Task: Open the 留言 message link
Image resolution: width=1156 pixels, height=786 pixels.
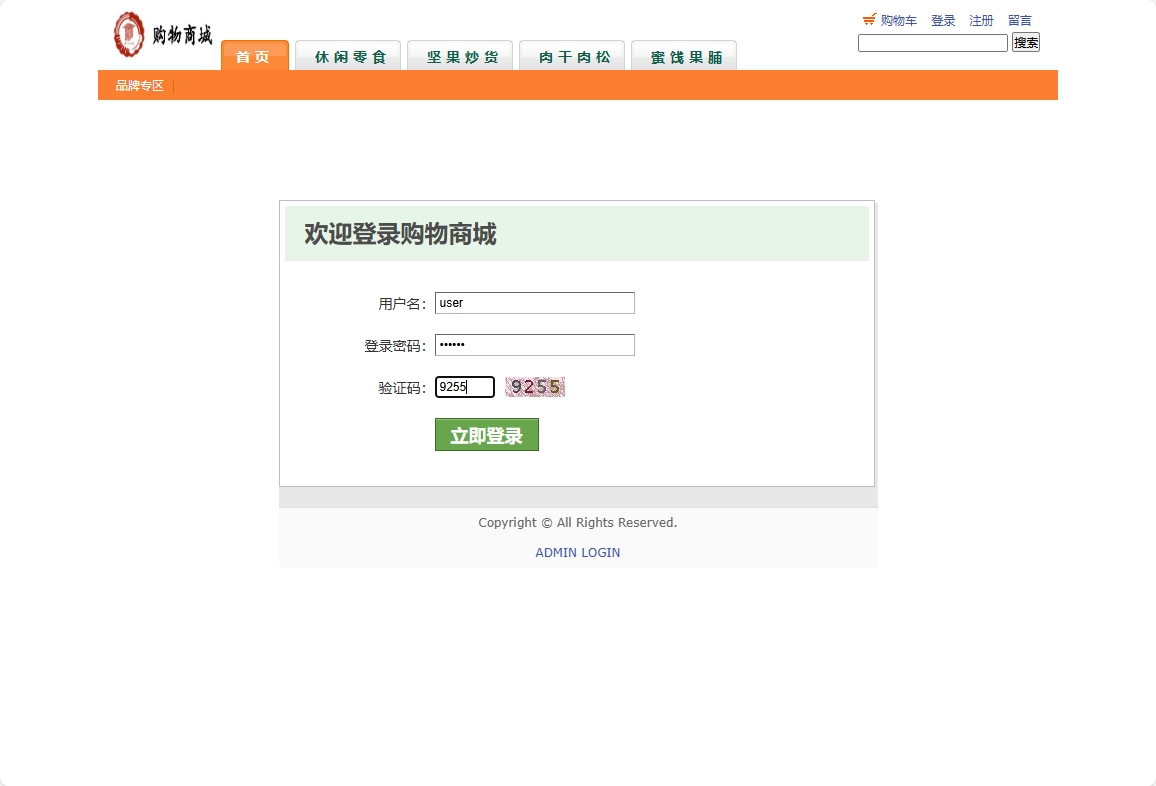Action: click(x=1019, y=20)
